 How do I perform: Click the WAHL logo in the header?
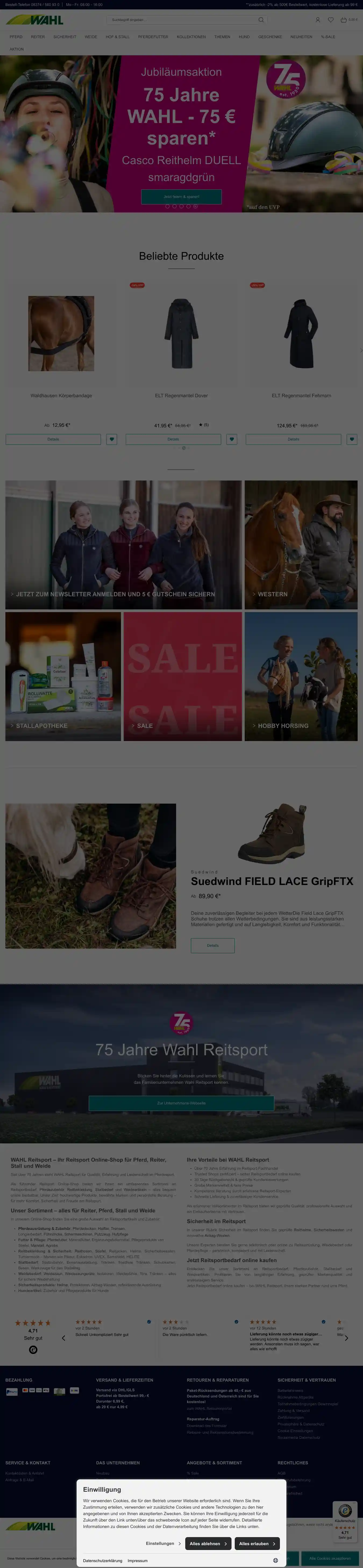(35, 20)
